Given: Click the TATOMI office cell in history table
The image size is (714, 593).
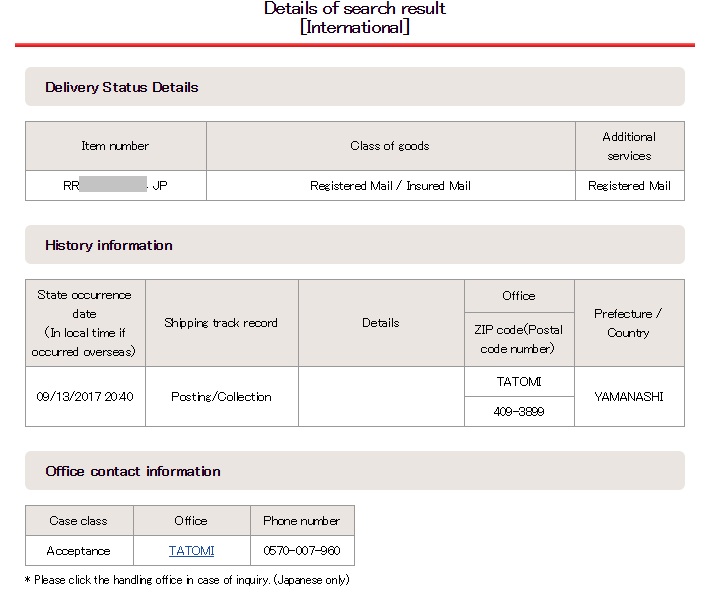Looking at the screenshot, I should tap(519, 382).
